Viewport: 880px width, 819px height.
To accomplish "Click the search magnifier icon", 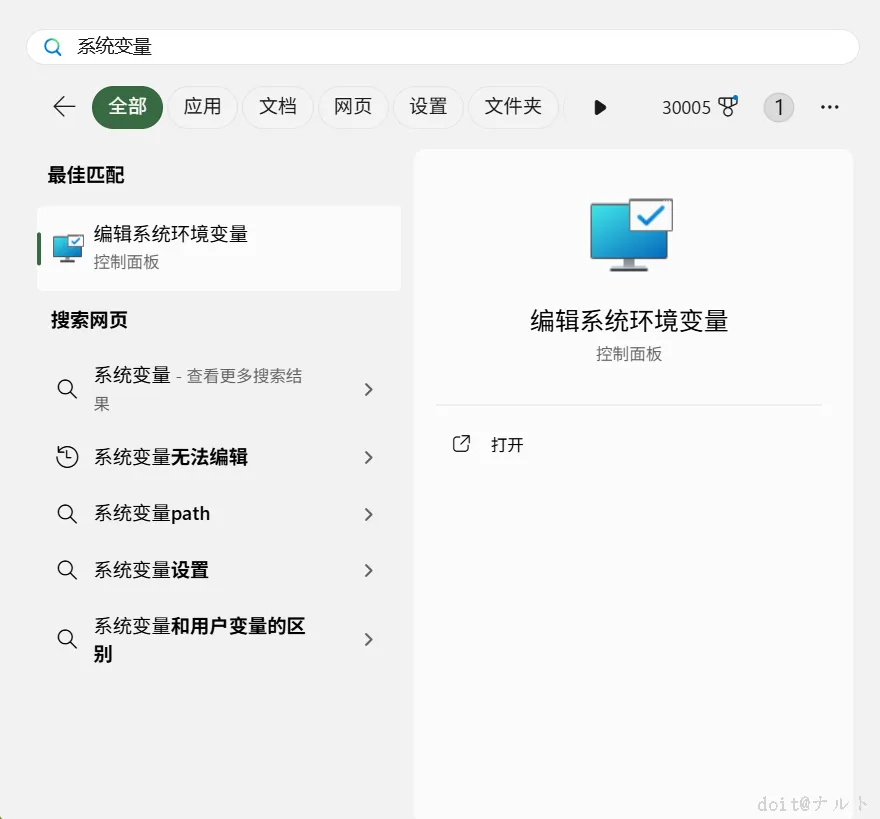I will pos(52,47).
